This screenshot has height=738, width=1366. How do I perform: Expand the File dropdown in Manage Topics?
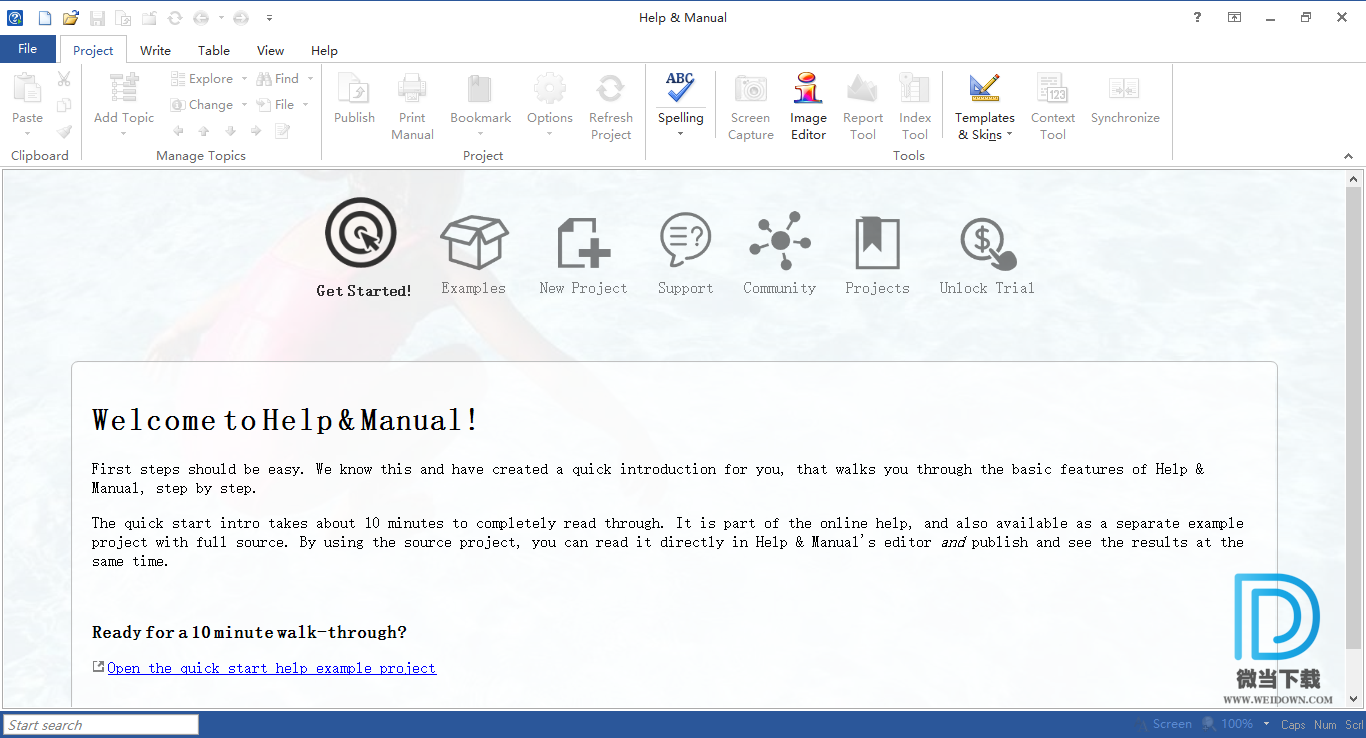tap(305, 105)
